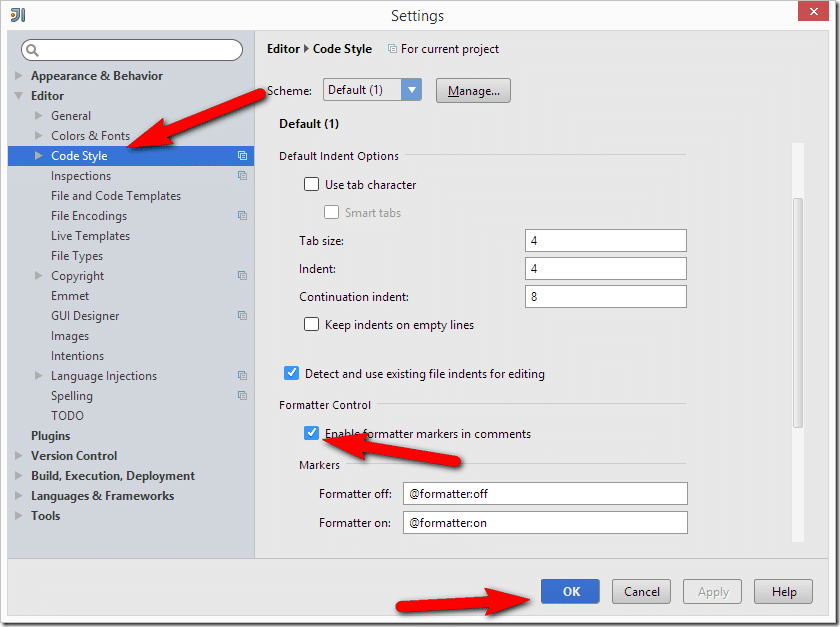
Task: Expand the General tree node
Action: pos(39,115)
